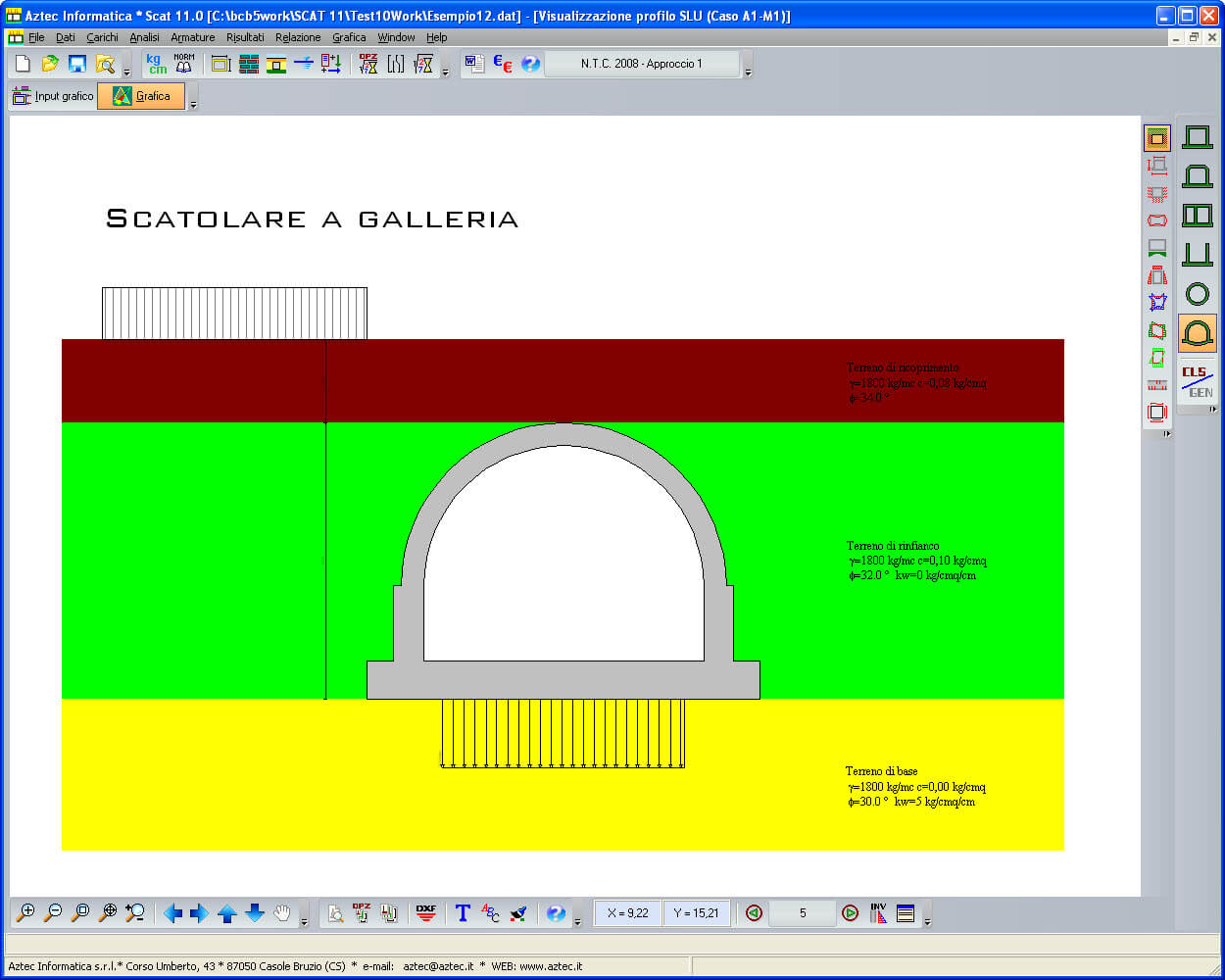The image size is (1225, 980).
Task: Click the DXF export icon
Action: click(425, 913)
